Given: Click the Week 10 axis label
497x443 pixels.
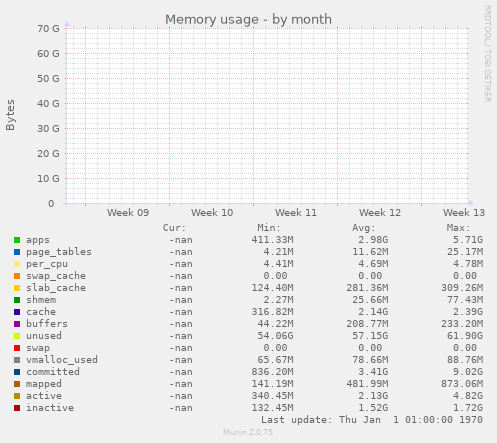Looking at the screenshot, I should pos(212,213).
